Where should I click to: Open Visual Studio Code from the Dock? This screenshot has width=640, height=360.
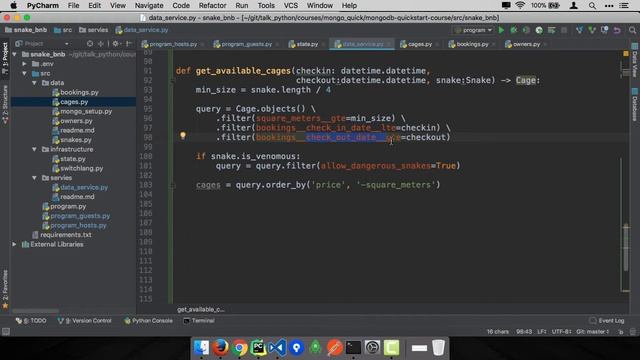click(278, 348)
